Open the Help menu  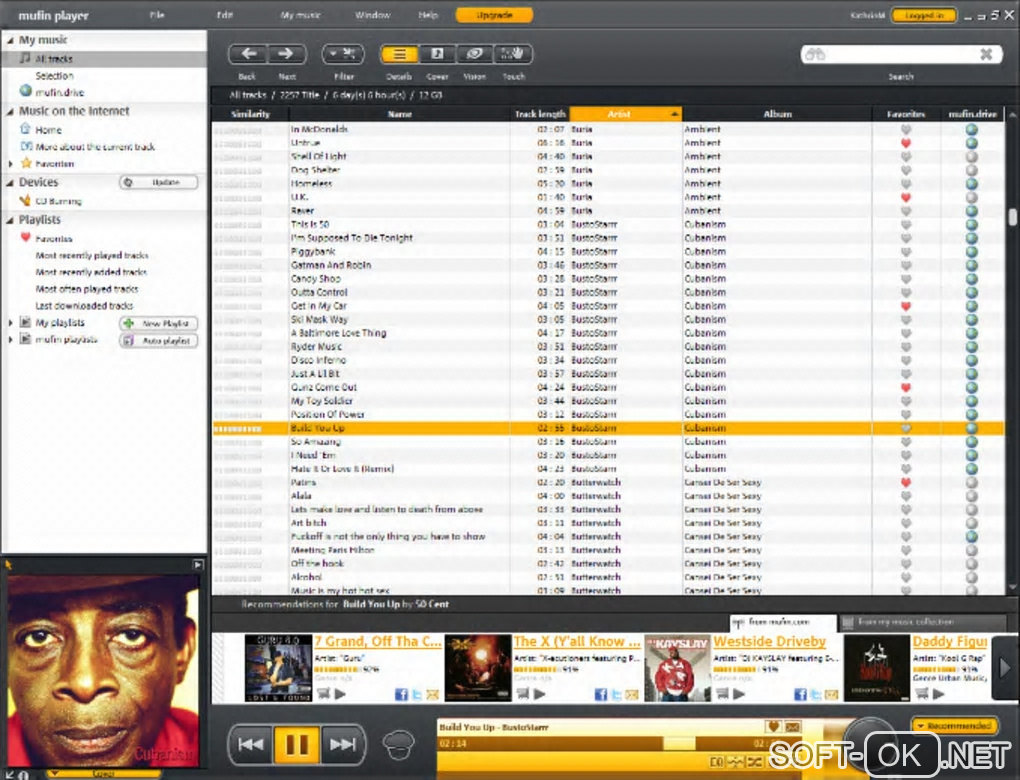pyautogui.click(x=427, y=15)
